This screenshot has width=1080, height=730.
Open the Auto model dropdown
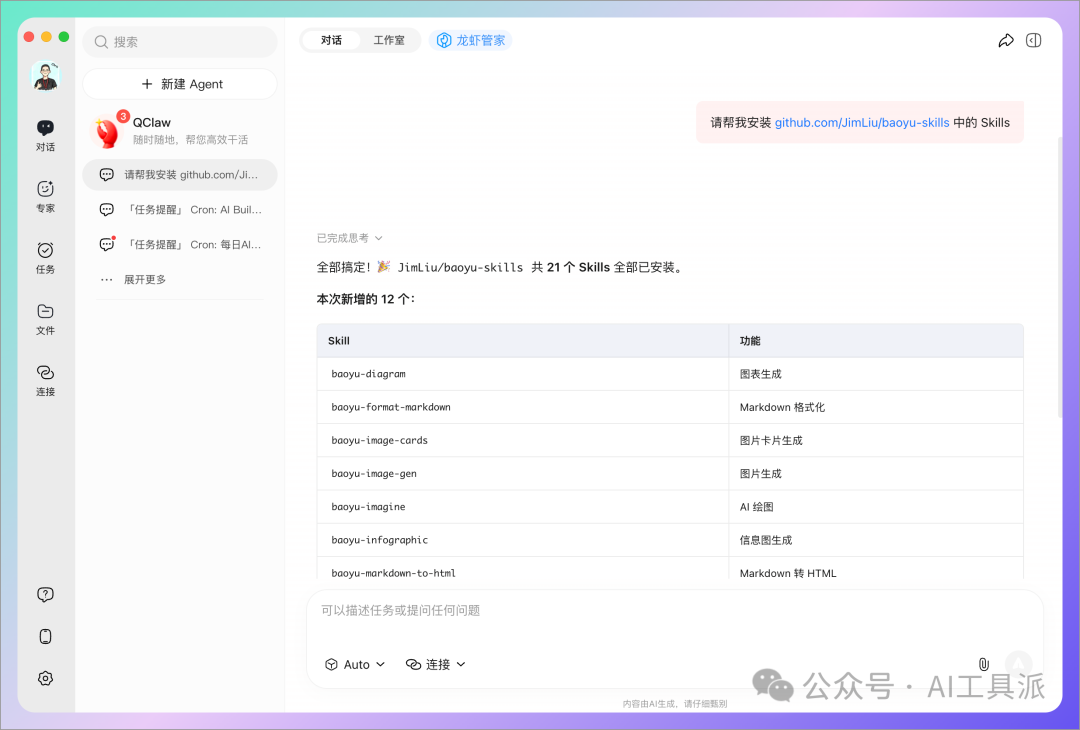pyautogui.click(x=355, y=665)
